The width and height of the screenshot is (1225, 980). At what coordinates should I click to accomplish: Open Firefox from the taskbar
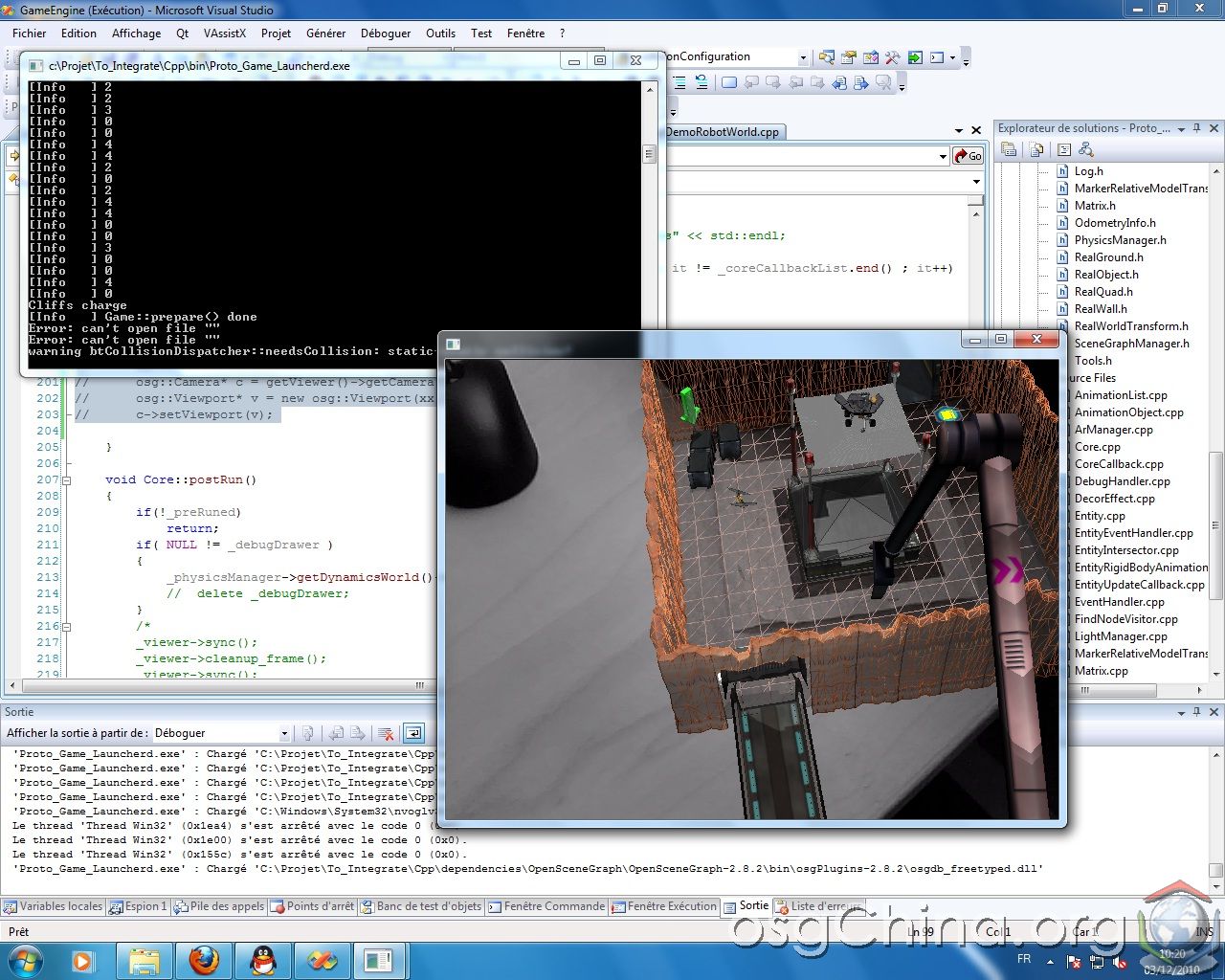pyautogui.click(x=204, y=960)
